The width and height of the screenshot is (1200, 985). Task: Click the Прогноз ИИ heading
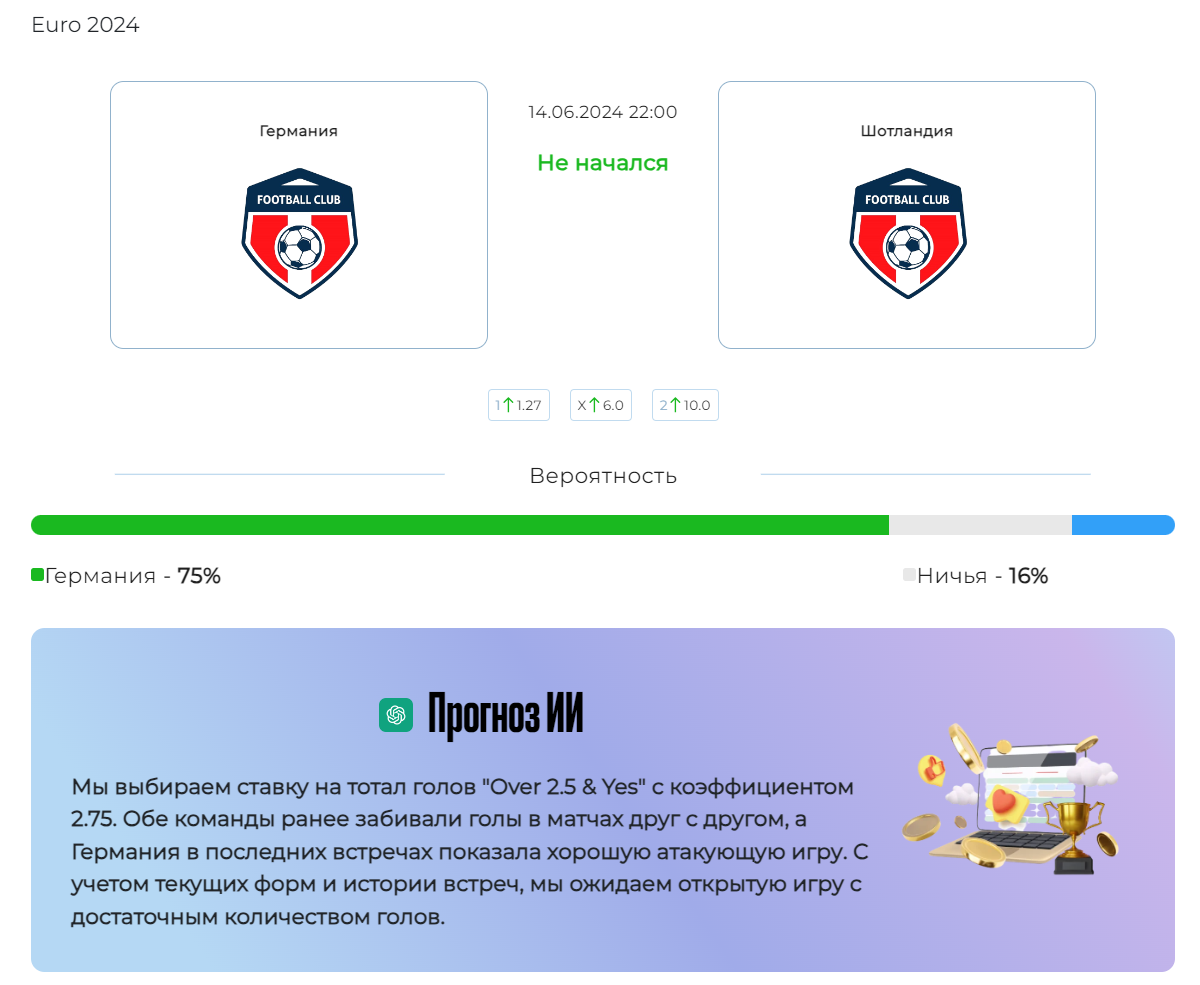[505, 715]
